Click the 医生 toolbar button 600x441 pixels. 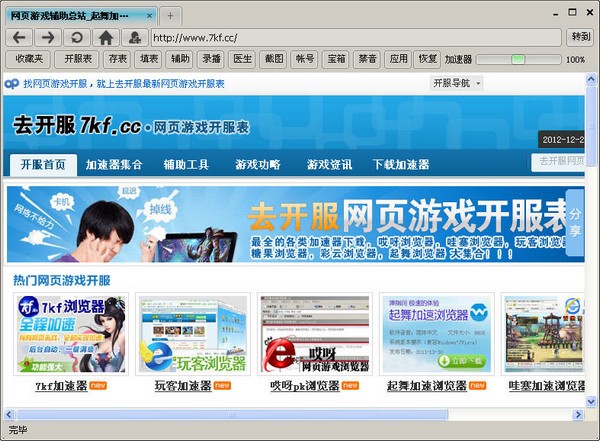[243, 59]
